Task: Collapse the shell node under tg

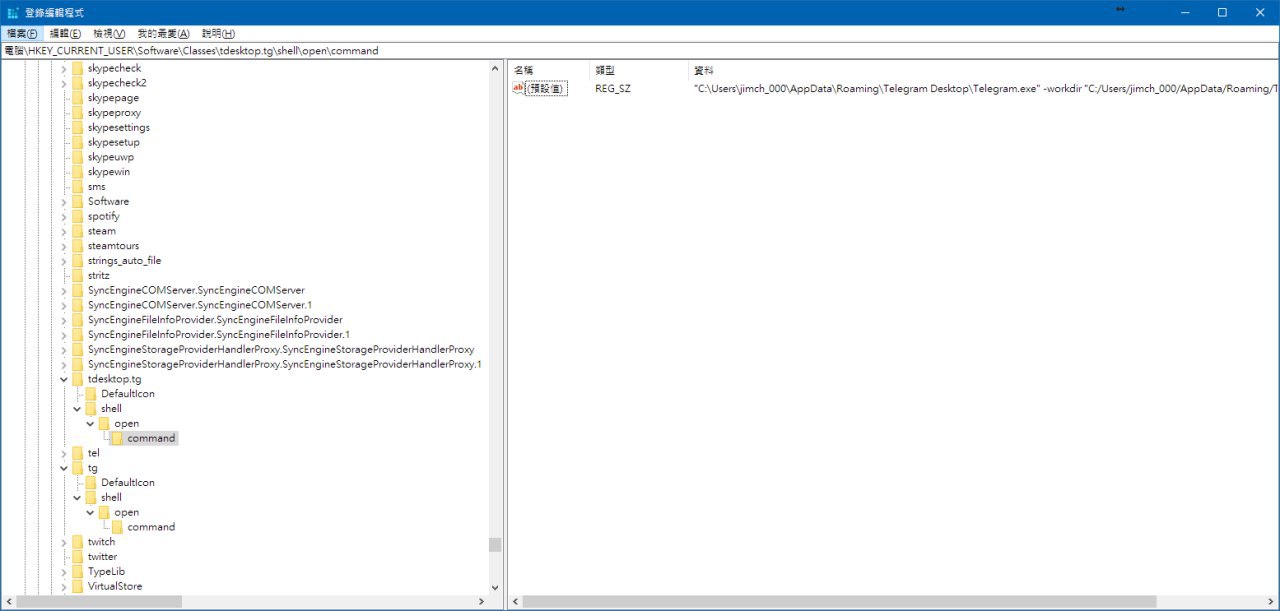Action: (77, 497)
